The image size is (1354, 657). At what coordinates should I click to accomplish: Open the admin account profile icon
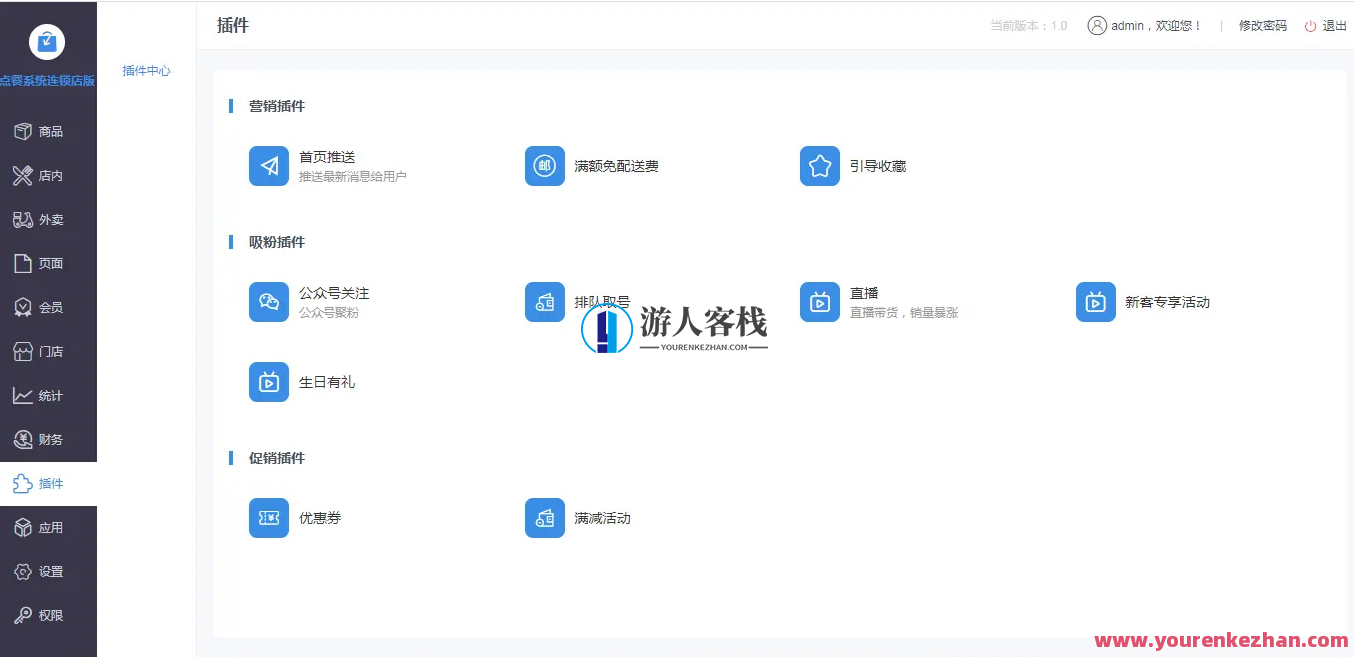(1097, 25)
